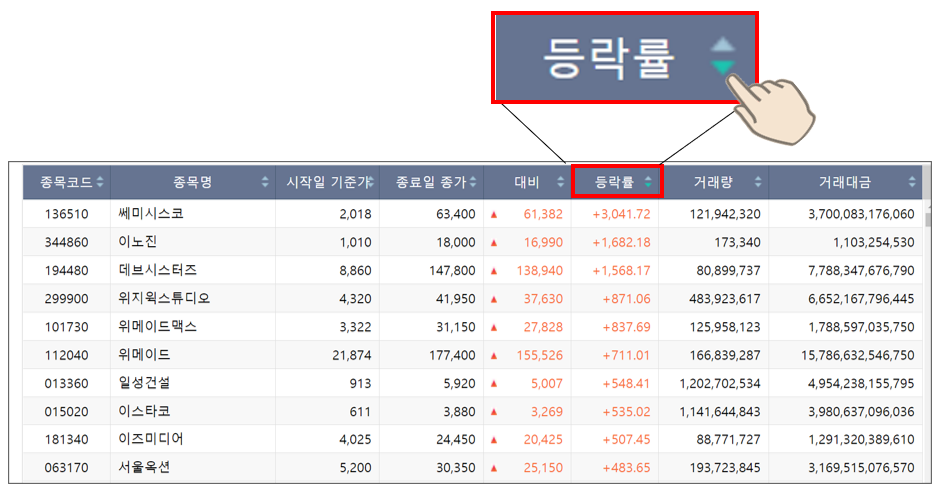Screen dimensions: 938x493
Task: Select stock code 015020
Action: pos(66,412)
